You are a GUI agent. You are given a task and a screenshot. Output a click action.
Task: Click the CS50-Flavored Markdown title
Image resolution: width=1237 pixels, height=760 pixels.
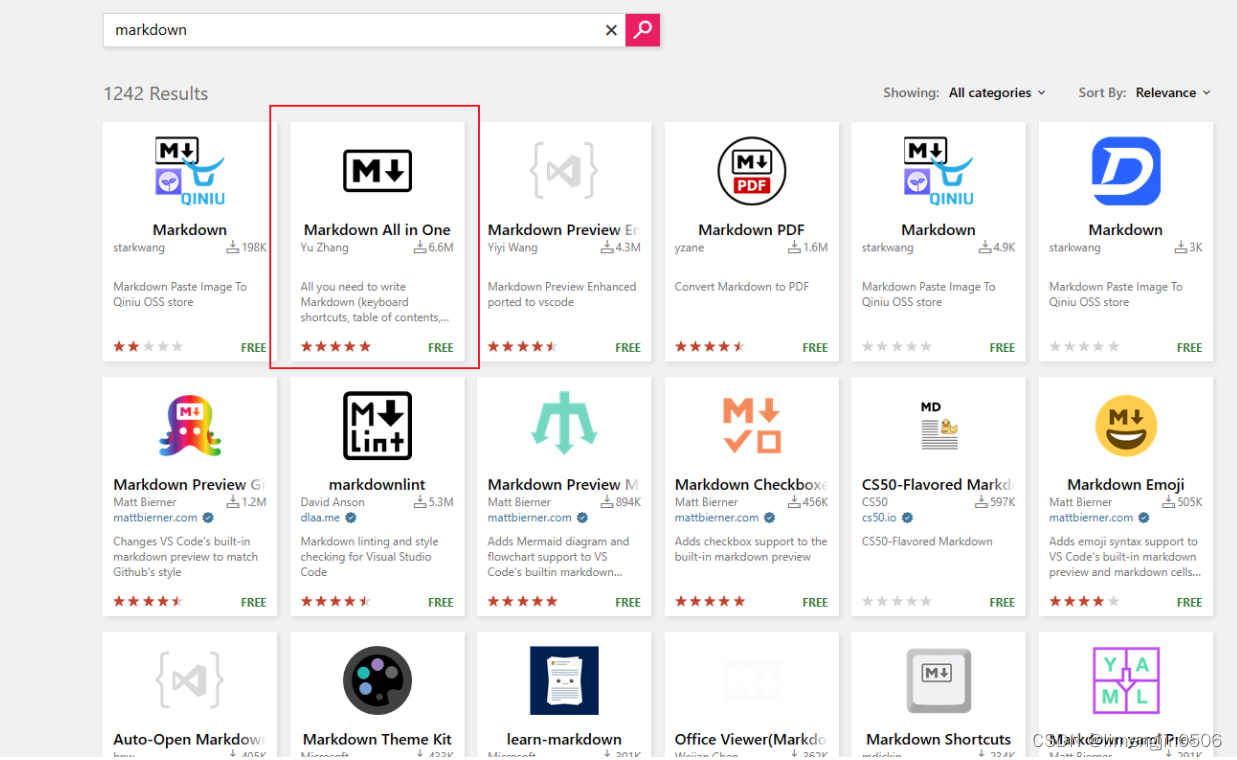pos(938,484)
